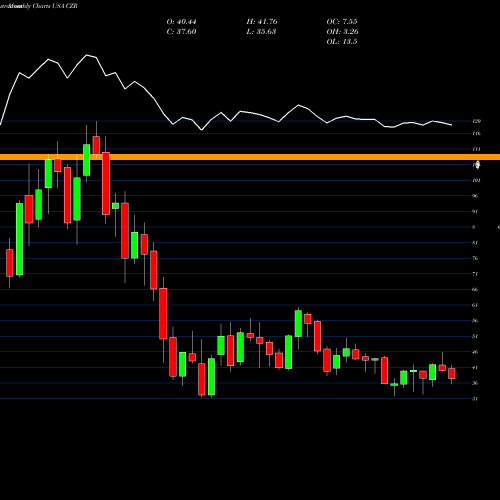Click the rightmost red candlestick
Viewport: 500px width, 500px height.
pyautogui.click(x=452, y=374)
